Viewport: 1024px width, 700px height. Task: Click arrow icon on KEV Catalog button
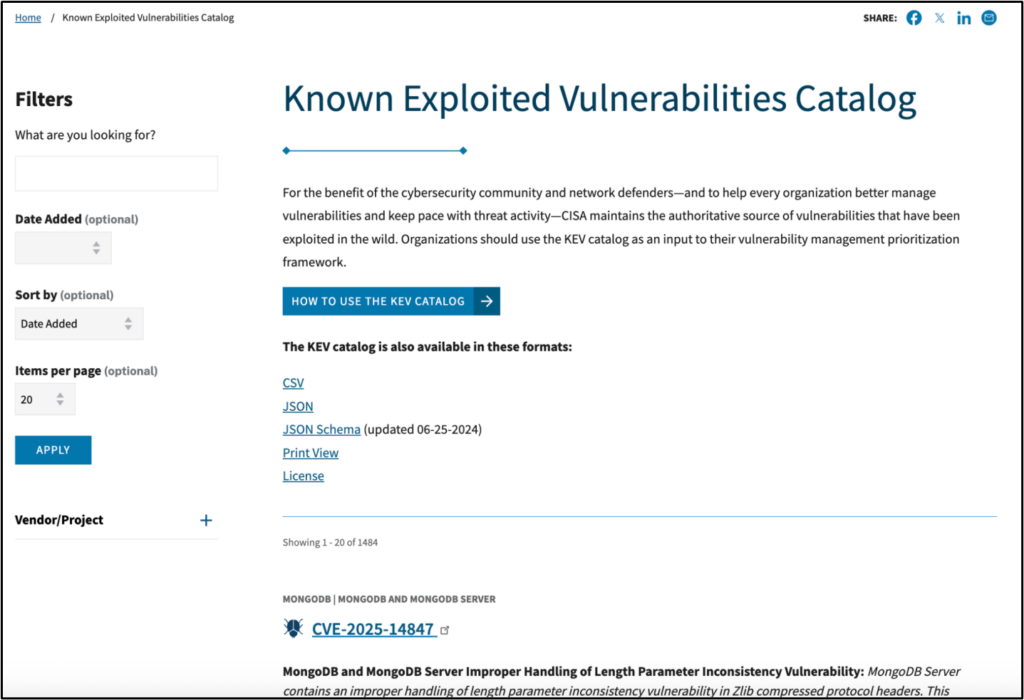point(487,301)
